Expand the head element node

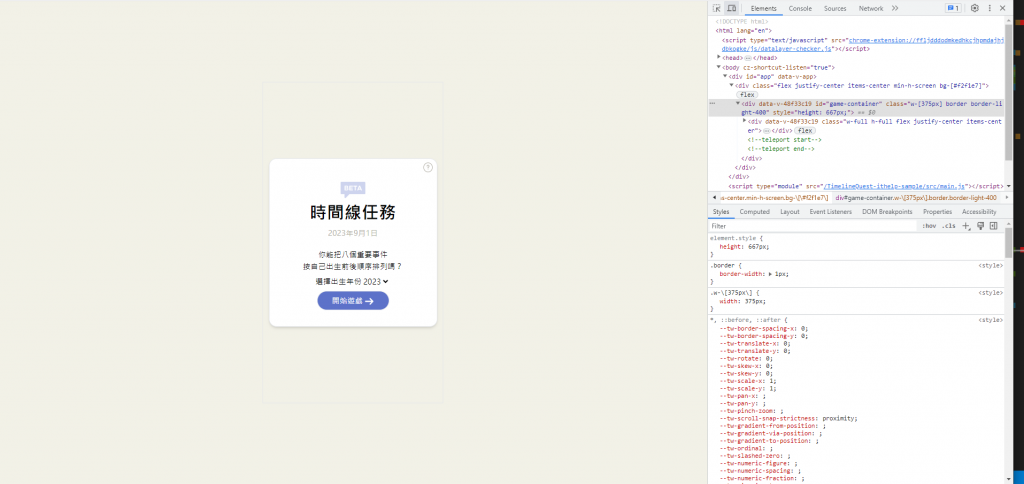click(719, 57)
